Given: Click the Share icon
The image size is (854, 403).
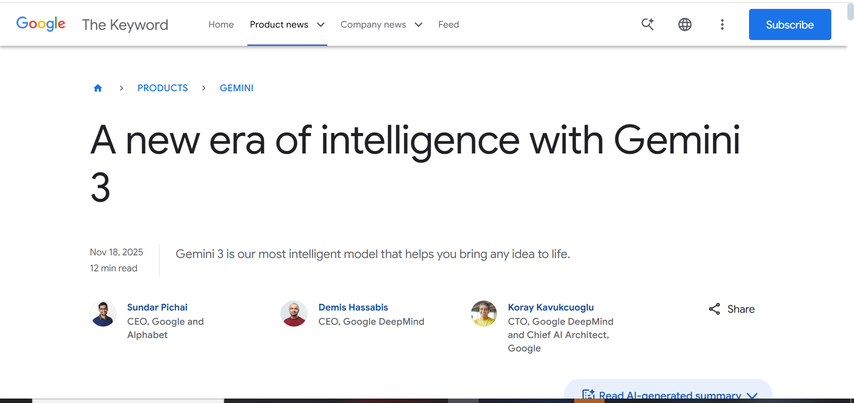Looking at the screenshot, I should 714,309.
